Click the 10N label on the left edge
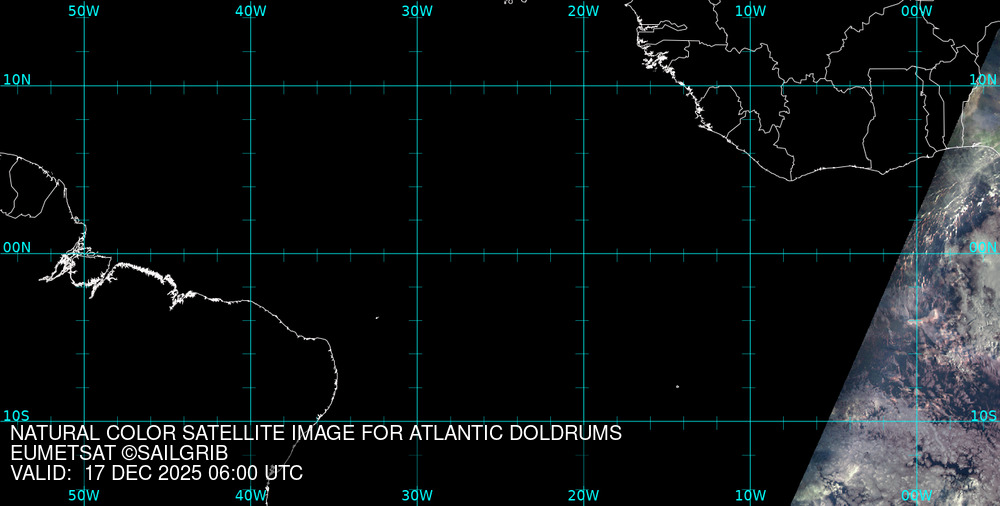 tap(16, 79)
